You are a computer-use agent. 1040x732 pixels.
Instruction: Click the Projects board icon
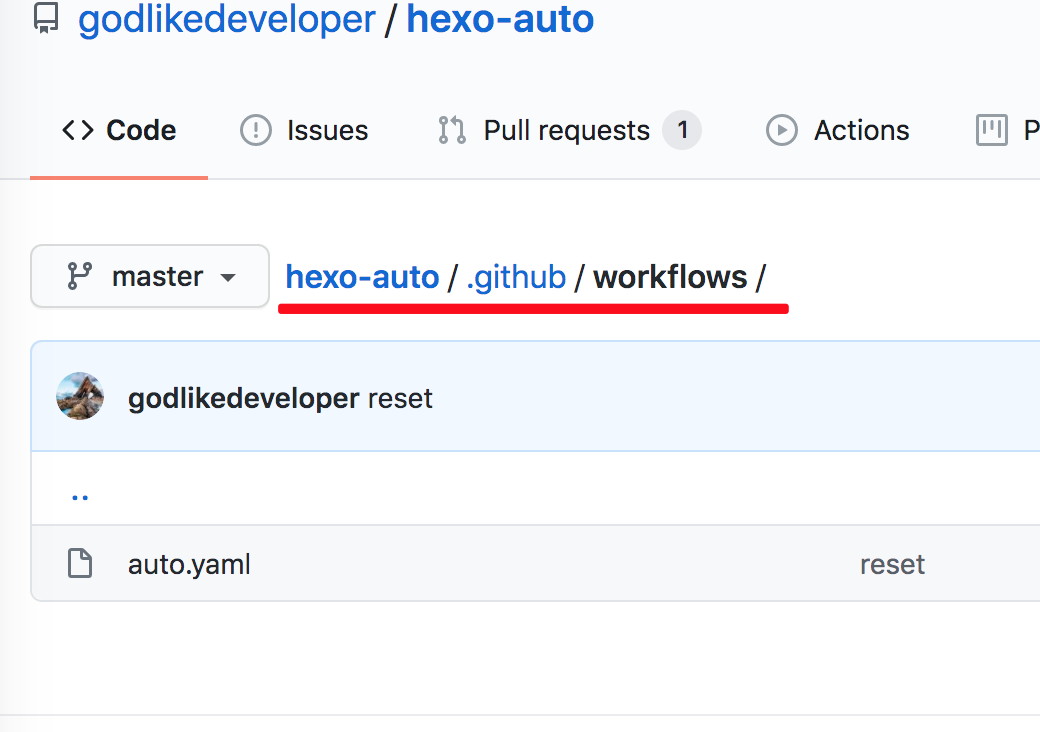(991, 130)
